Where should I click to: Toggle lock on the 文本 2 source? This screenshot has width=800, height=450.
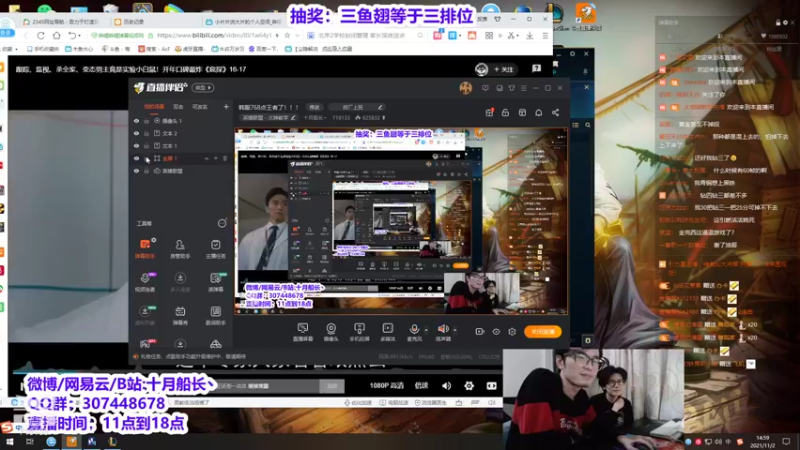(146, 133)
